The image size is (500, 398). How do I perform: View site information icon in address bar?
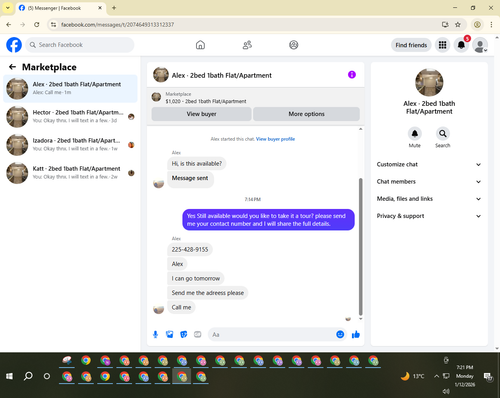point(53,25)
